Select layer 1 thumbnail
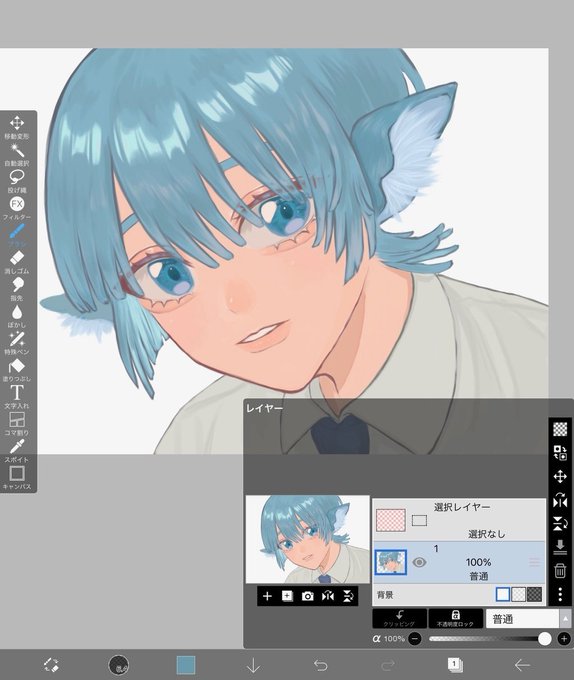Screen dimensions: 574x680 pos(391,562)
